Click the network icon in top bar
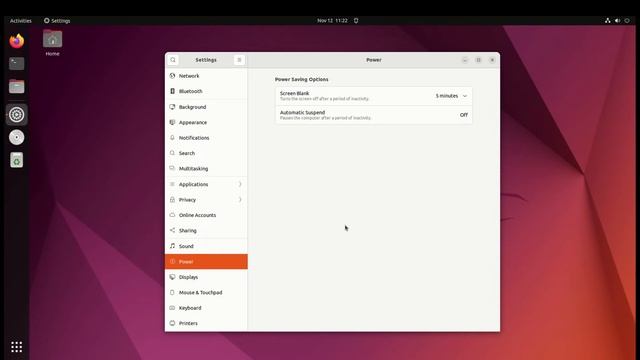This screenshot has height=360, width=640. [608, 21]
